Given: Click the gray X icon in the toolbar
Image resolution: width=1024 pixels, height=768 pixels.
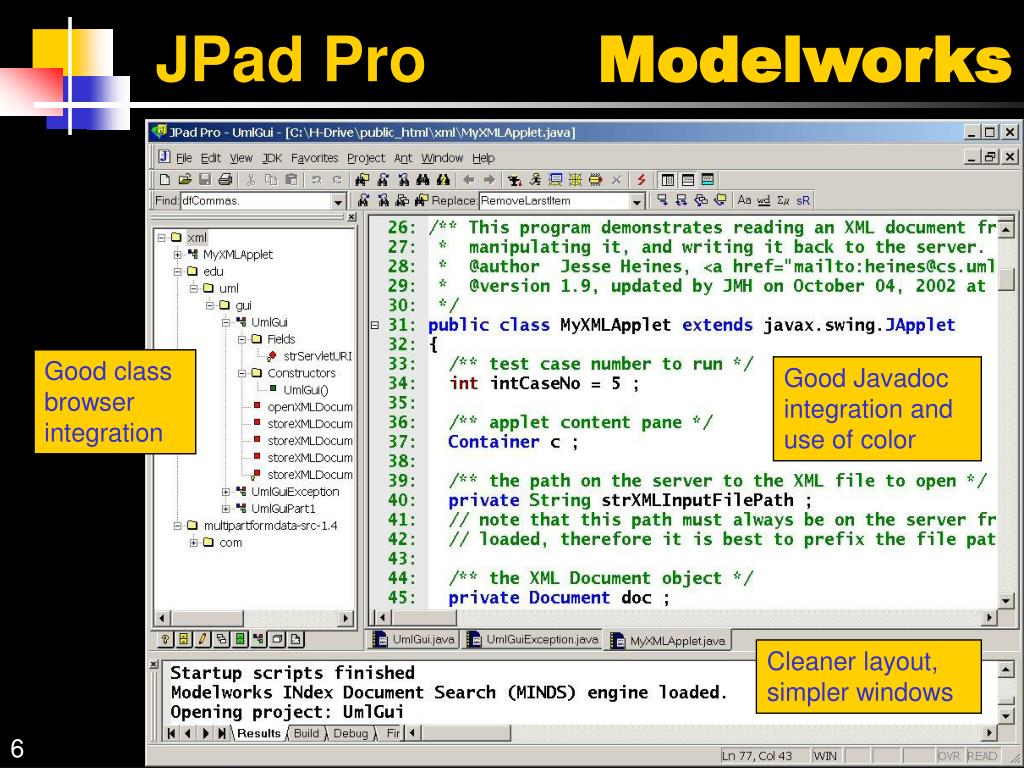Looking at the screenshot, I should [616, 180].
